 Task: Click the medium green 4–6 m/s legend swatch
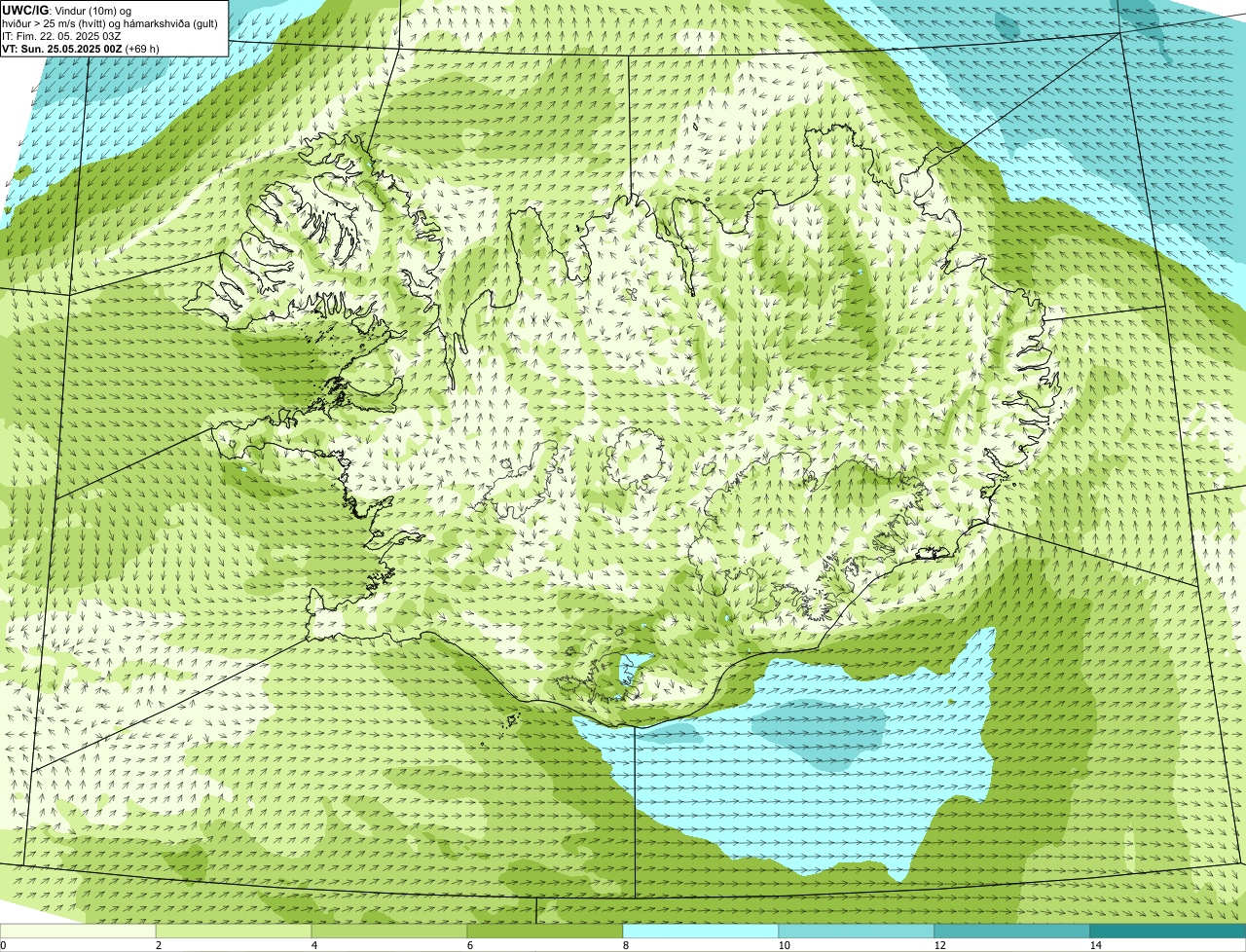pyautogui.click(x=389, y=932)
